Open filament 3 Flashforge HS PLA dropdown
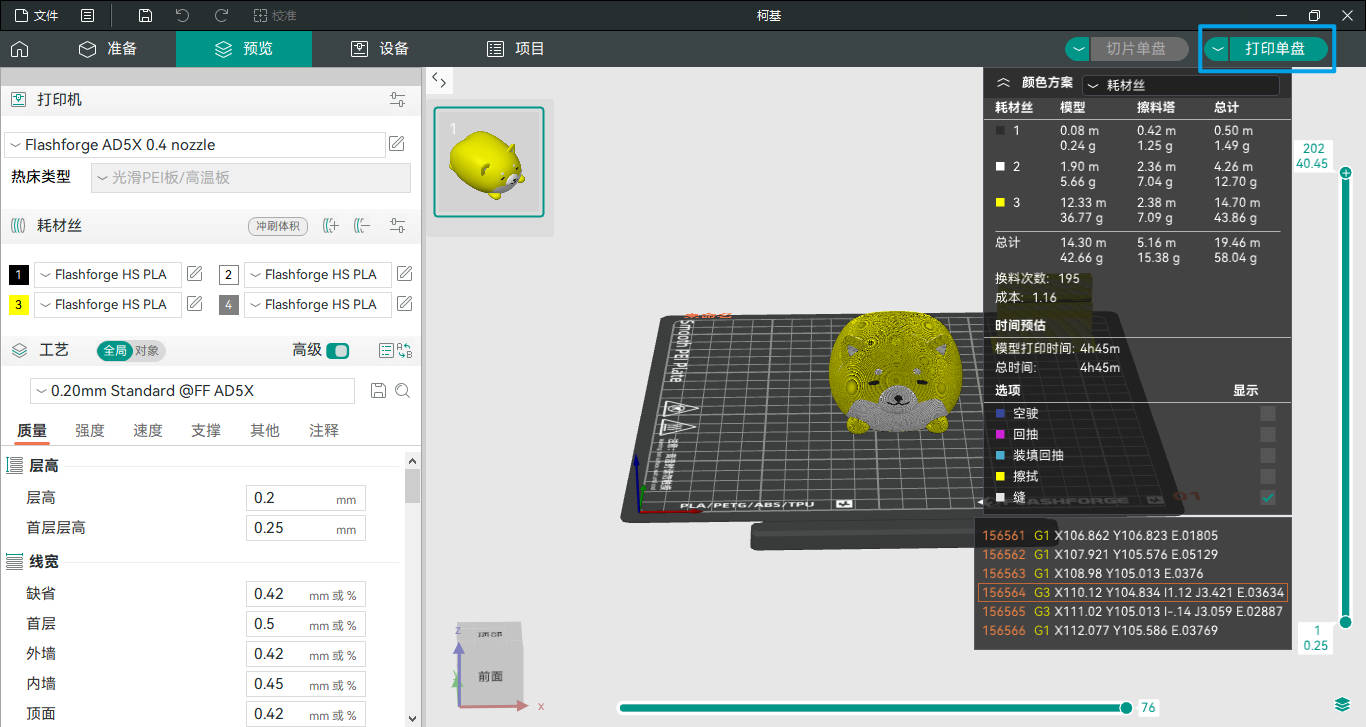 108,305
